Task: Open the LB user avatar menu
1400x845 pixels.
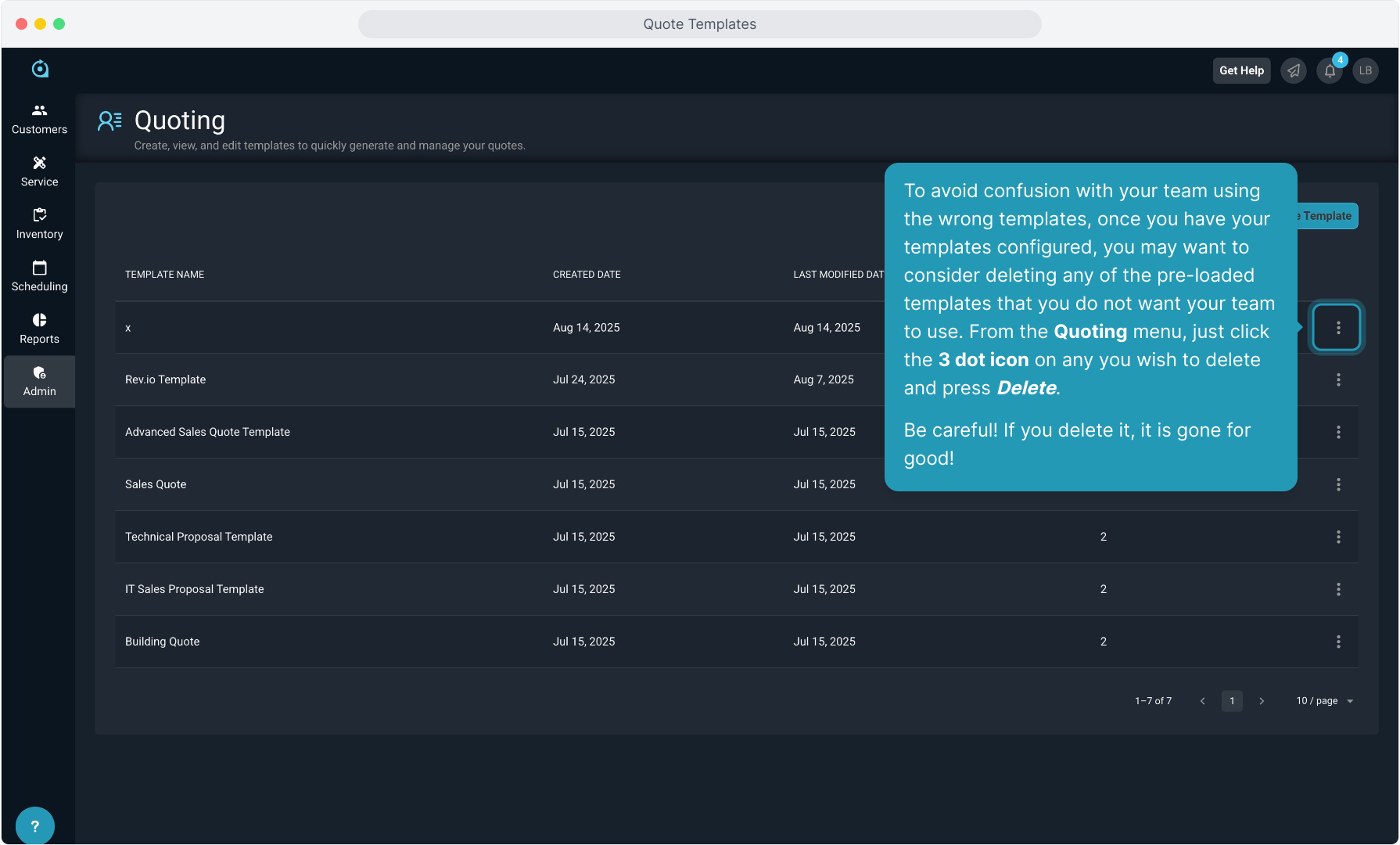Action: tap(1366, 70)
